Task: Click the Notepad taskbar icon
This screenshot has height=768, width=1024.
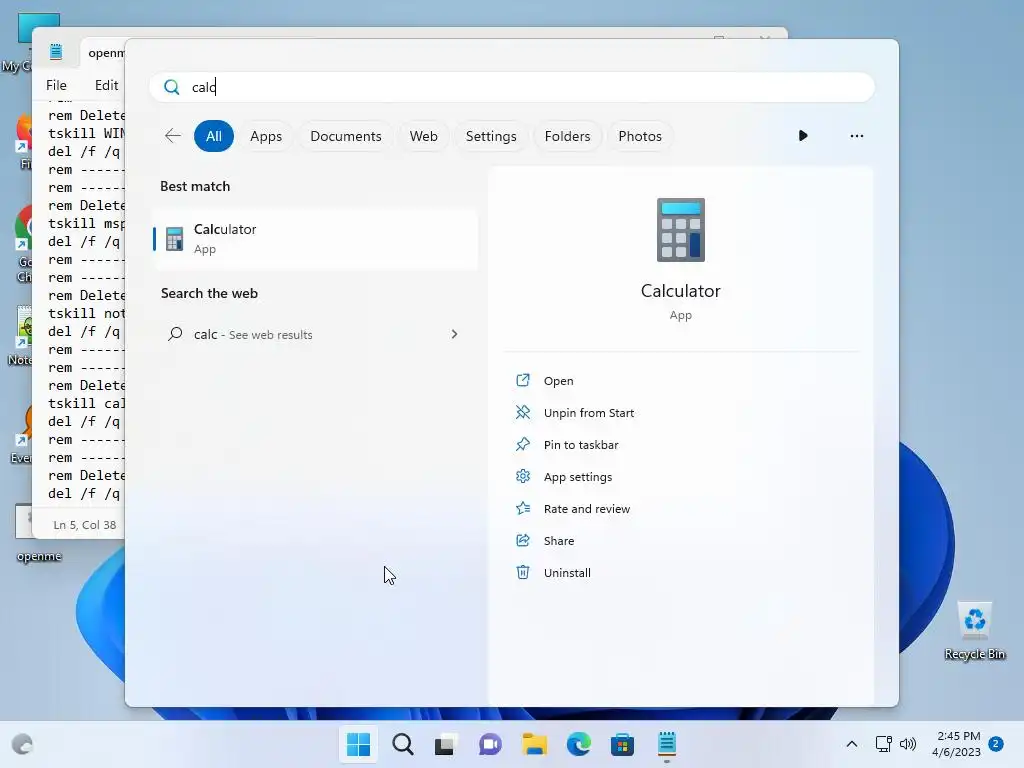Action: (x=666, y=744)
